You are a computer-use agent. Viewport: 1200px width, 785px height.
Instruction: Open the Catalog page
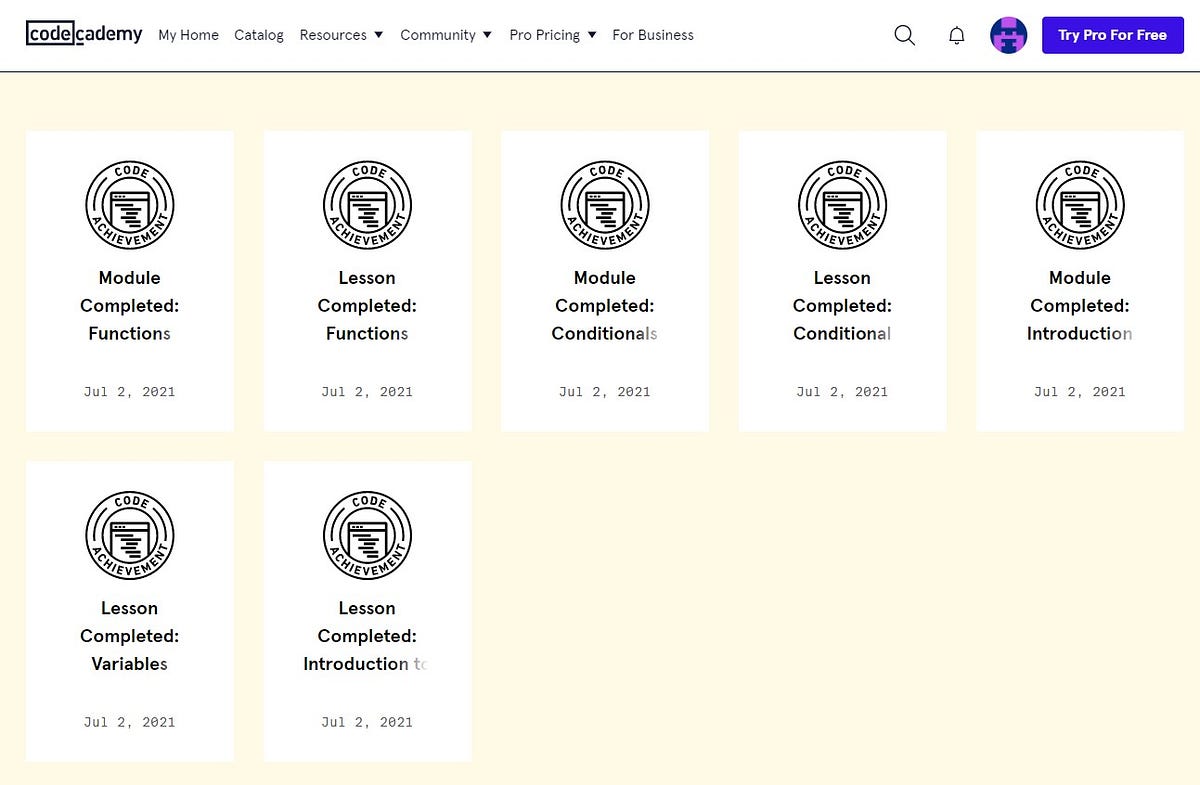coord(259,35)
